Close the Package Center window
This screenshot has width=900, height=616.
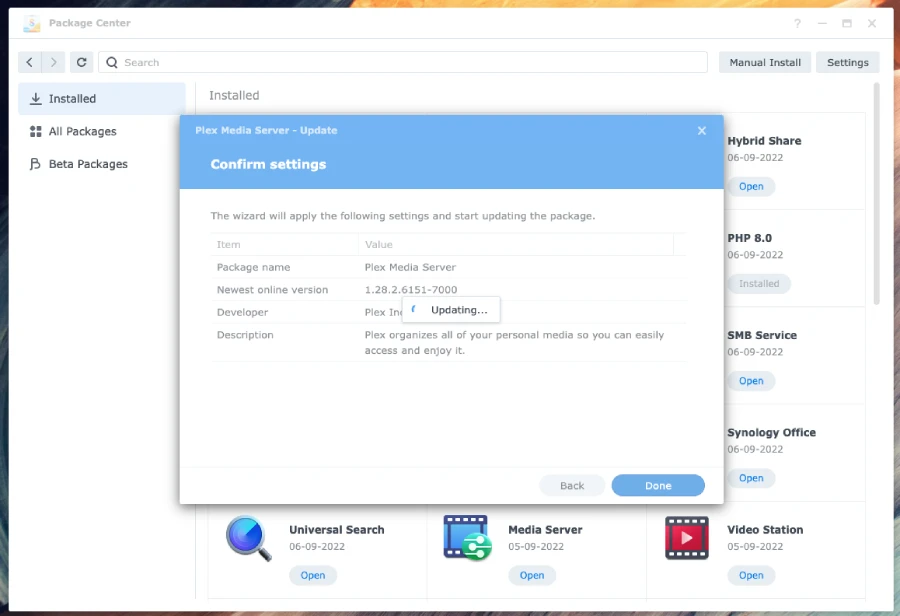point(872,24)
